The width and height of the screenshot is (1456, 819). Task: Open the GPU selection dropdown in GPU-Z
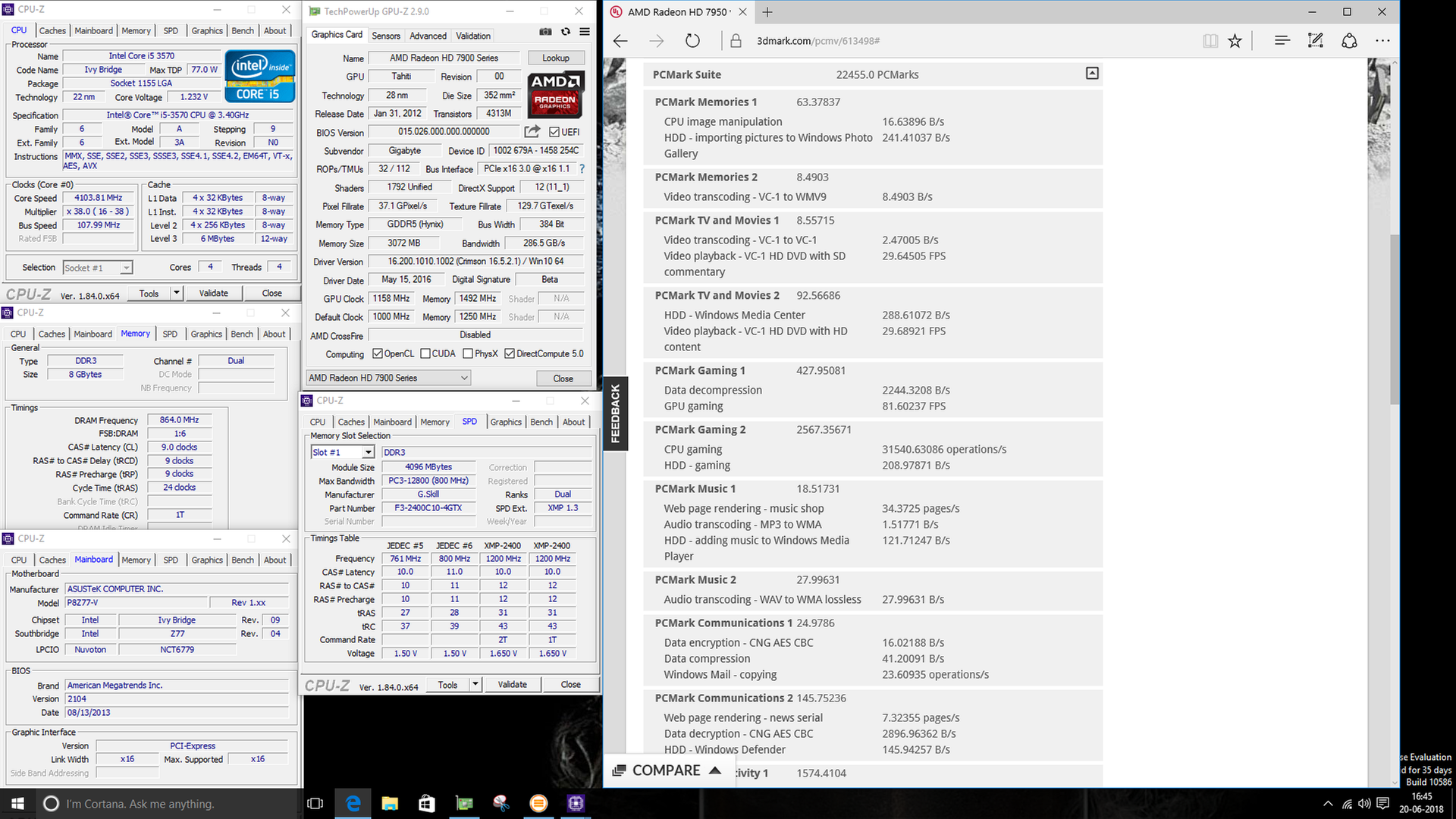point(388,378)
